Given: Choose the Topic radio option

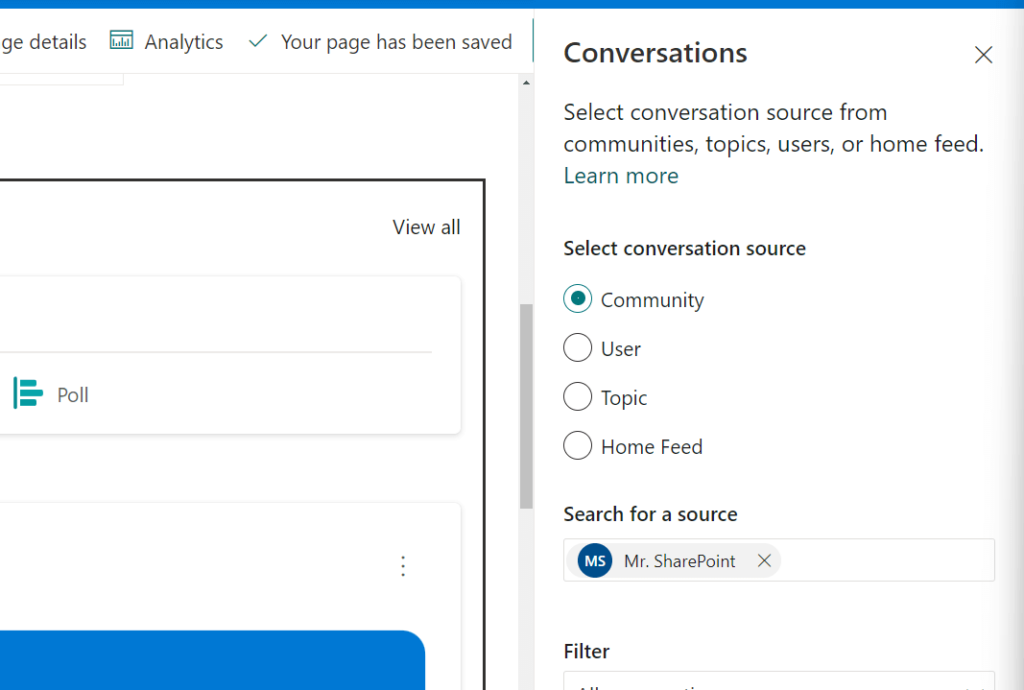Looking at the screenshot, I should pos(577,397).
